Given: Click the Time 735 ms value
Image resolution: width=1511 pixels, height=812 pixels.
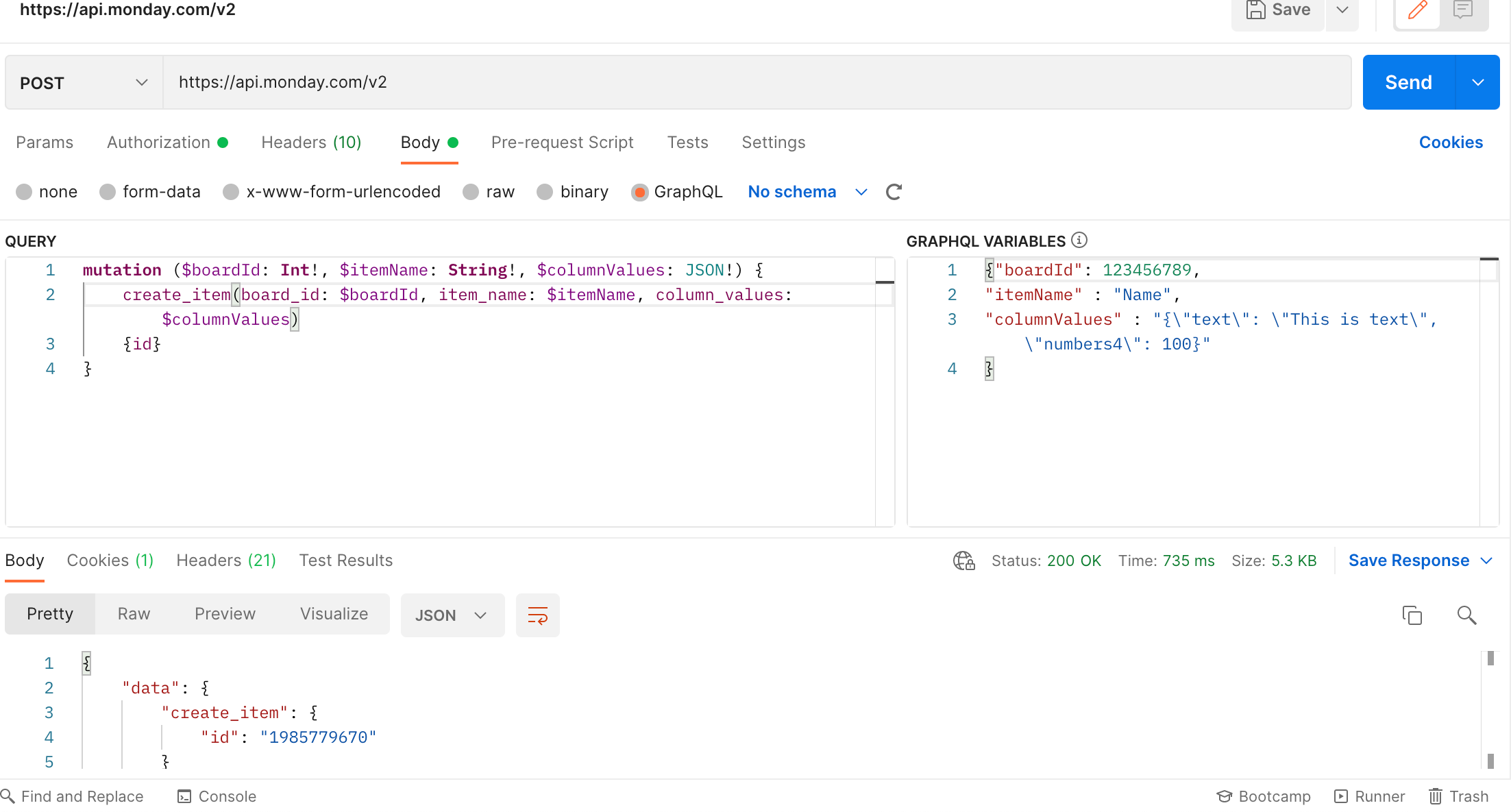Looking at the screenshot, I should click(x=1188, y=561).
